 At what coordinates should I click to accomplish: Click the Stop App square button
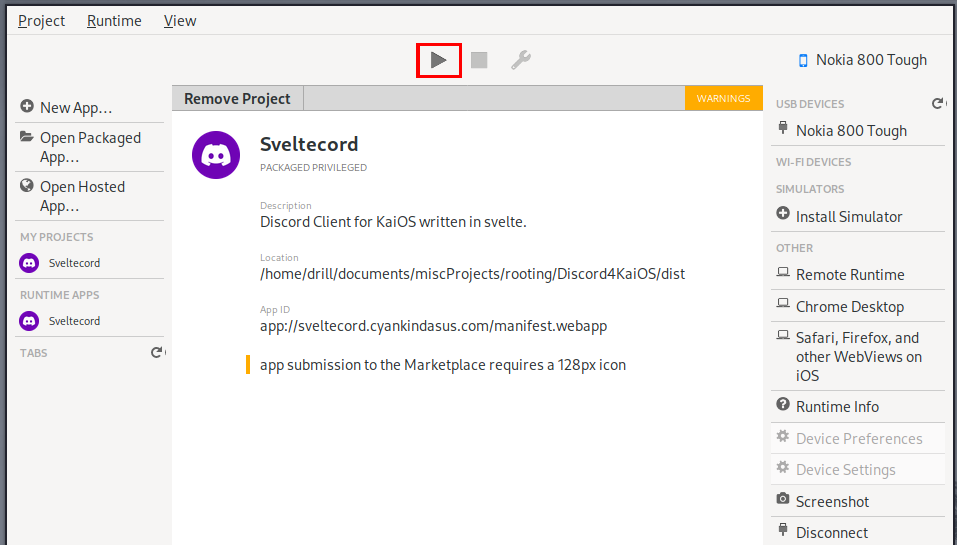[479, 60]
